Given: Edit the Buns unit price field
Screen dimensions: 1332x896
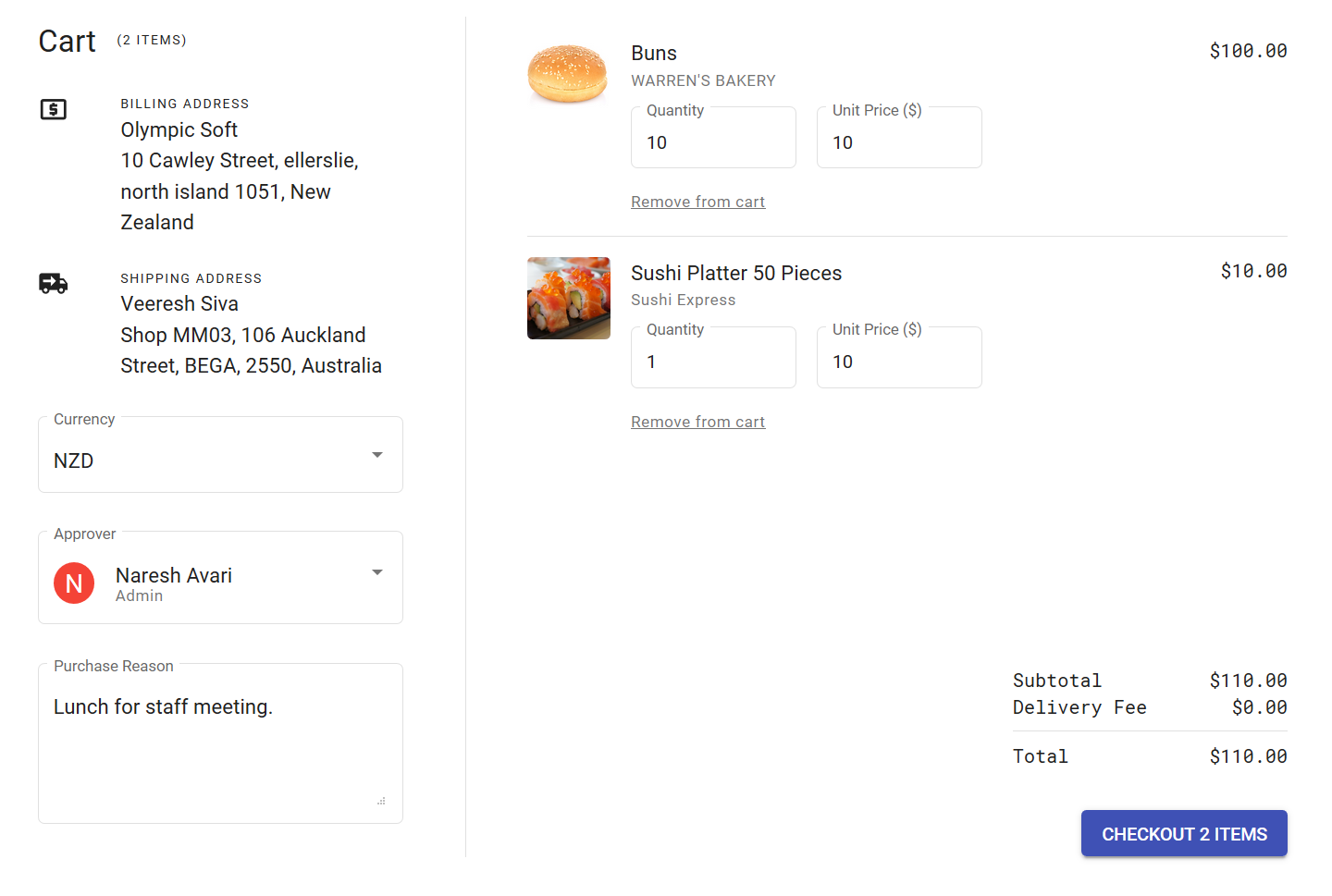Looking at the screenshot, I should pos(898,142).
